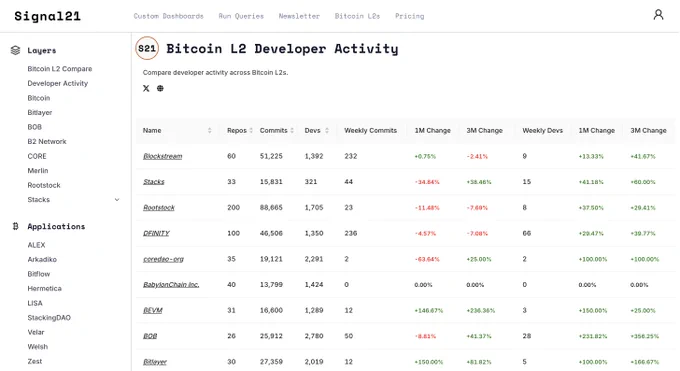Screen dimensions: 680x371
Task: Expand the Stacks sidebar chevron
Action: coord(117,200)
